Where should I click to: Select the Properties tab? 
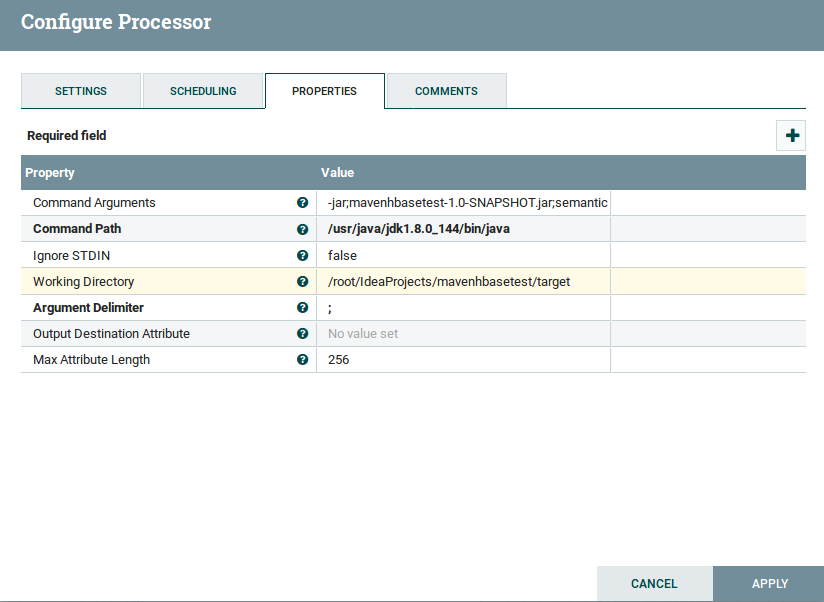click(324, 91)
